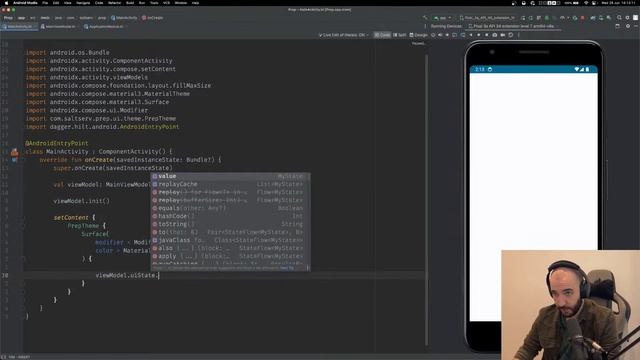This screenshot has height=360, width=640.
Task: Open the Android Studio app menu
Action: click(x=25, y=3)
